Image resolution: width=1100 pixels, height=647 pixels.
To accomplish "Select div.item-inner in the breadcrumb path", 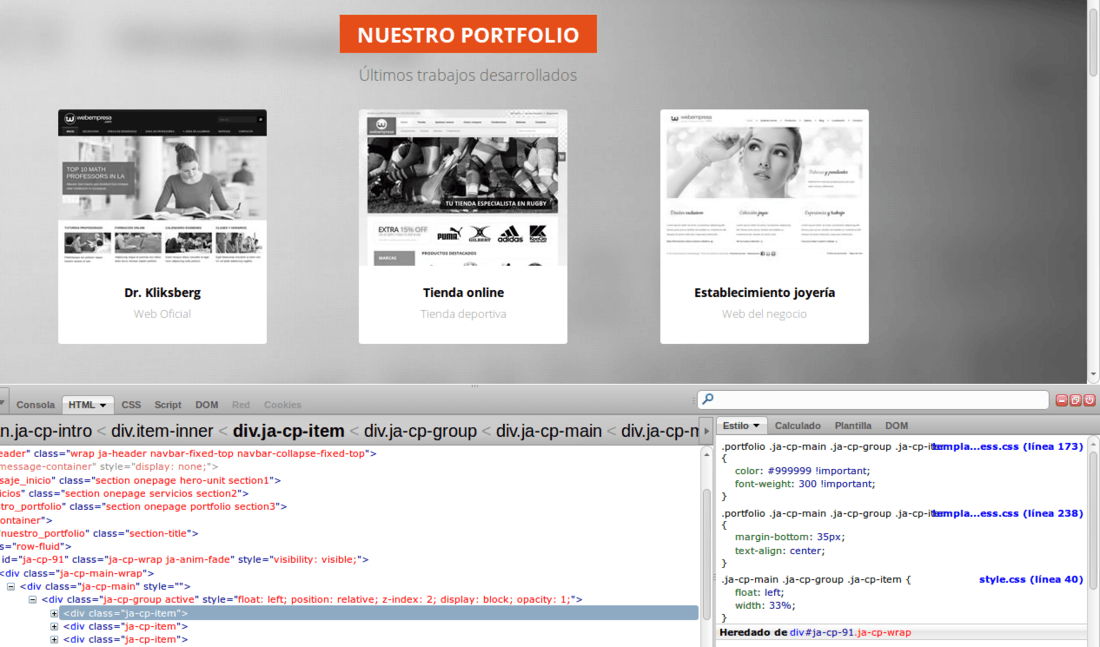I will [162, 431].
